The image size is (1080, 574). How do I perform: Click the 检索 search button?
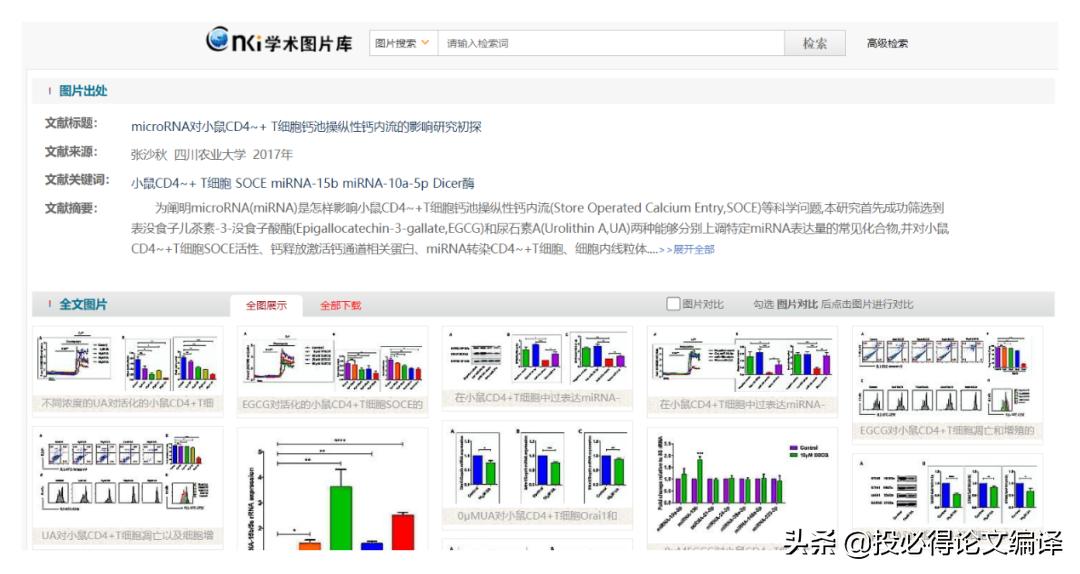tap(815, 43)
